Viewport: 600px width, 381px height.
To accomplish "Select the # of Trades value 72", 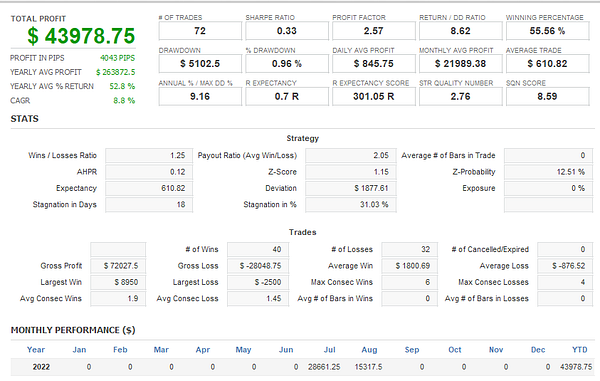I will (x=200, y=31).
